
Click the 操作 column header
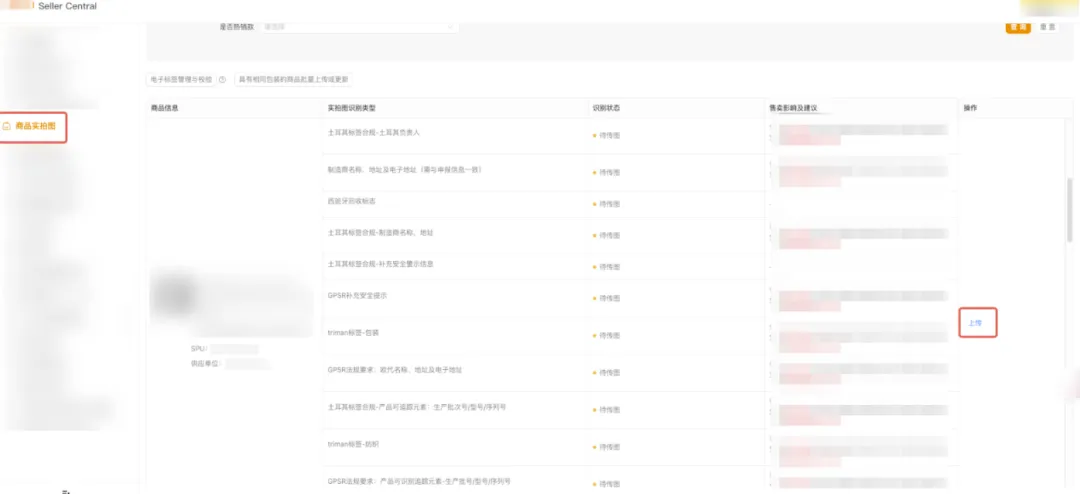[x=970, y=108]
